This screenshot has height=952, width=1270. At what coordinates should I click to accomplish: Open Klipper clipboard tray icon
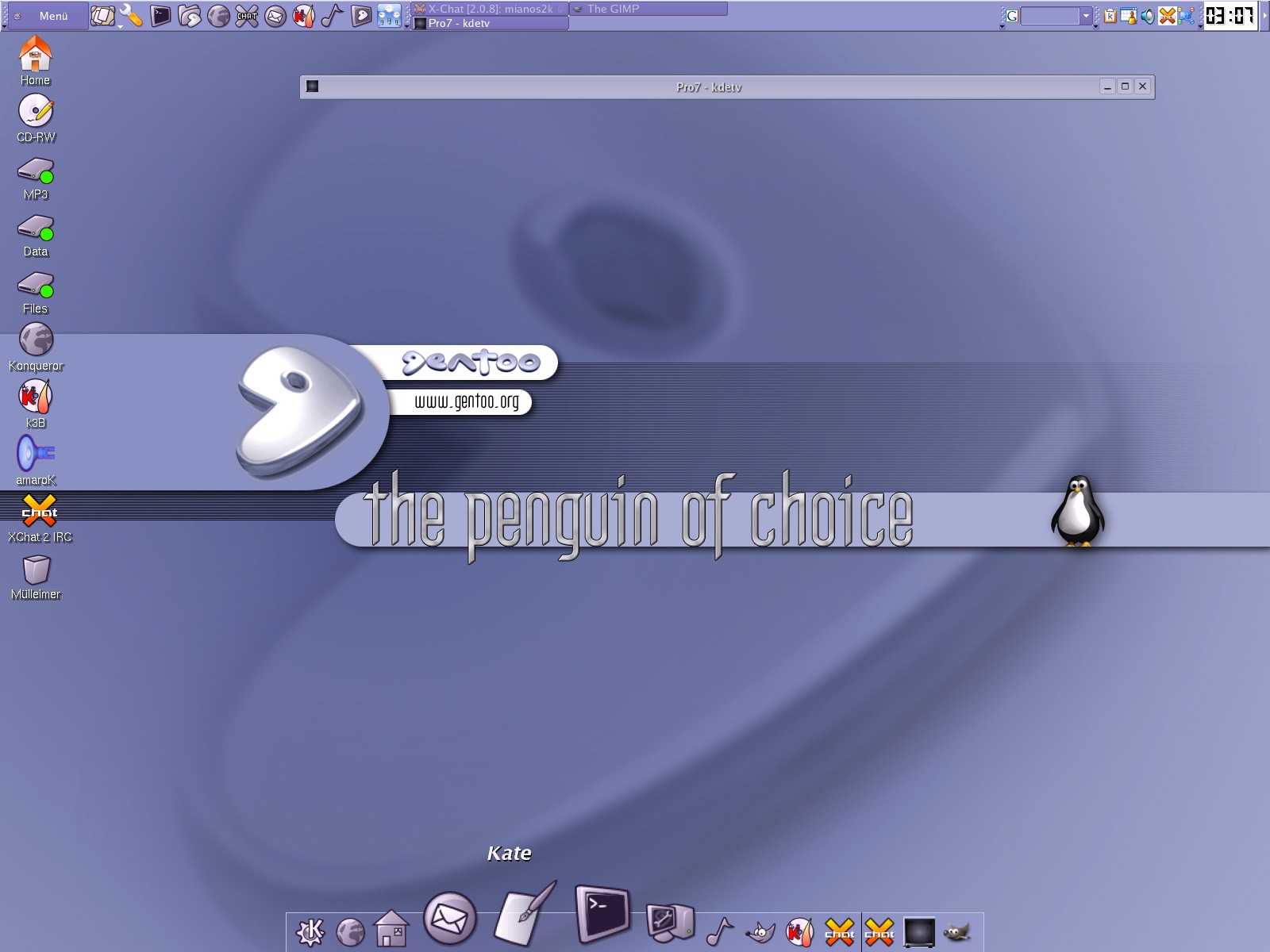point(1110,16)
